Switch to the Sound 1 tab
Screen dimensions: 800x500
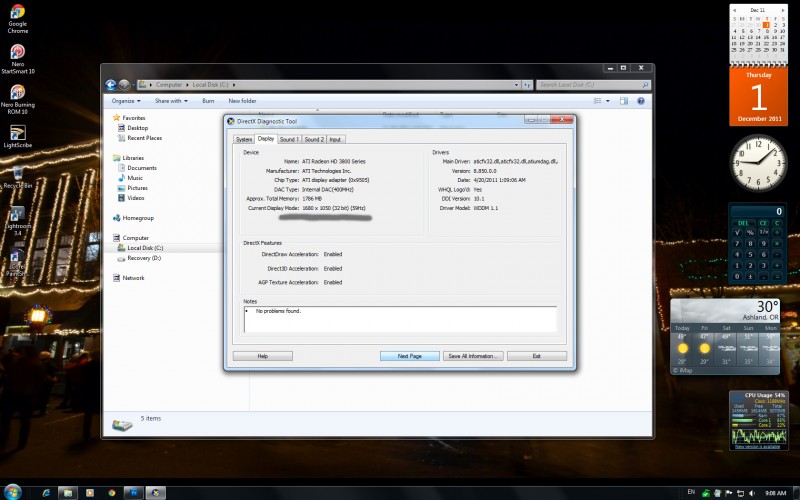tap(289, 139)
